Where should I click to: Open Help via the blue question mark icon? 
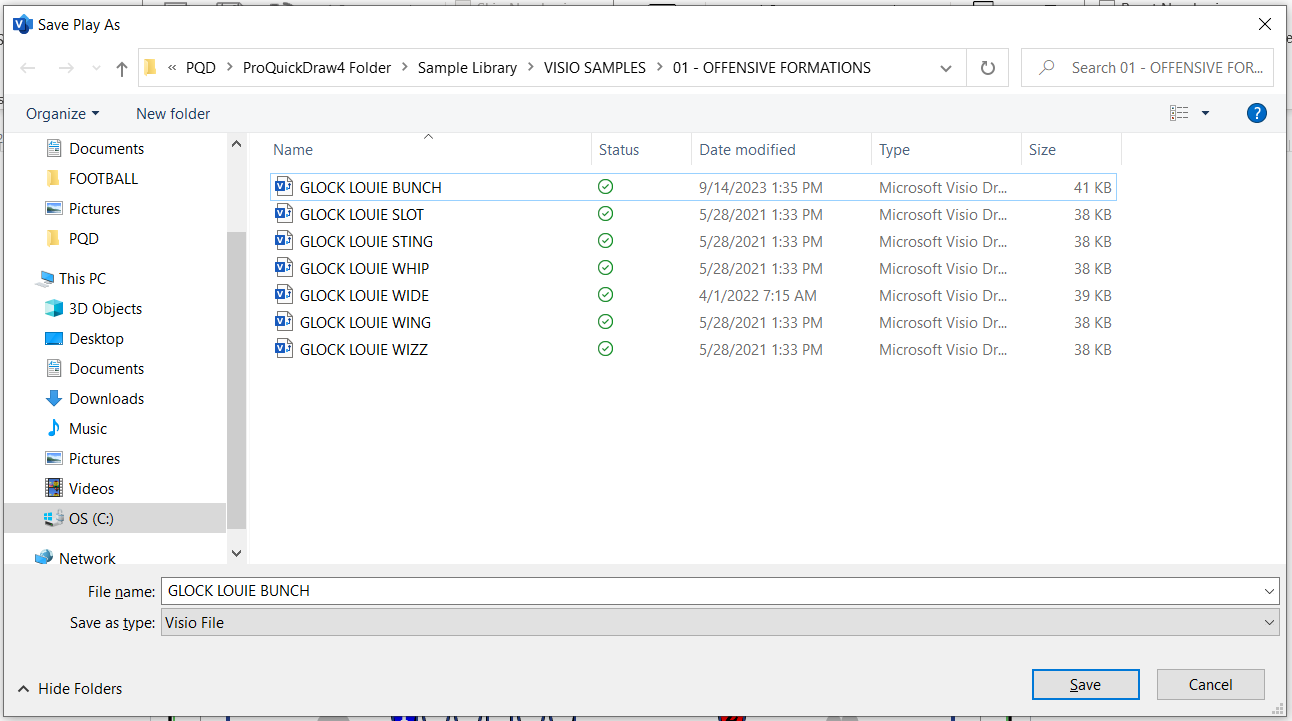click(1256, 112)
